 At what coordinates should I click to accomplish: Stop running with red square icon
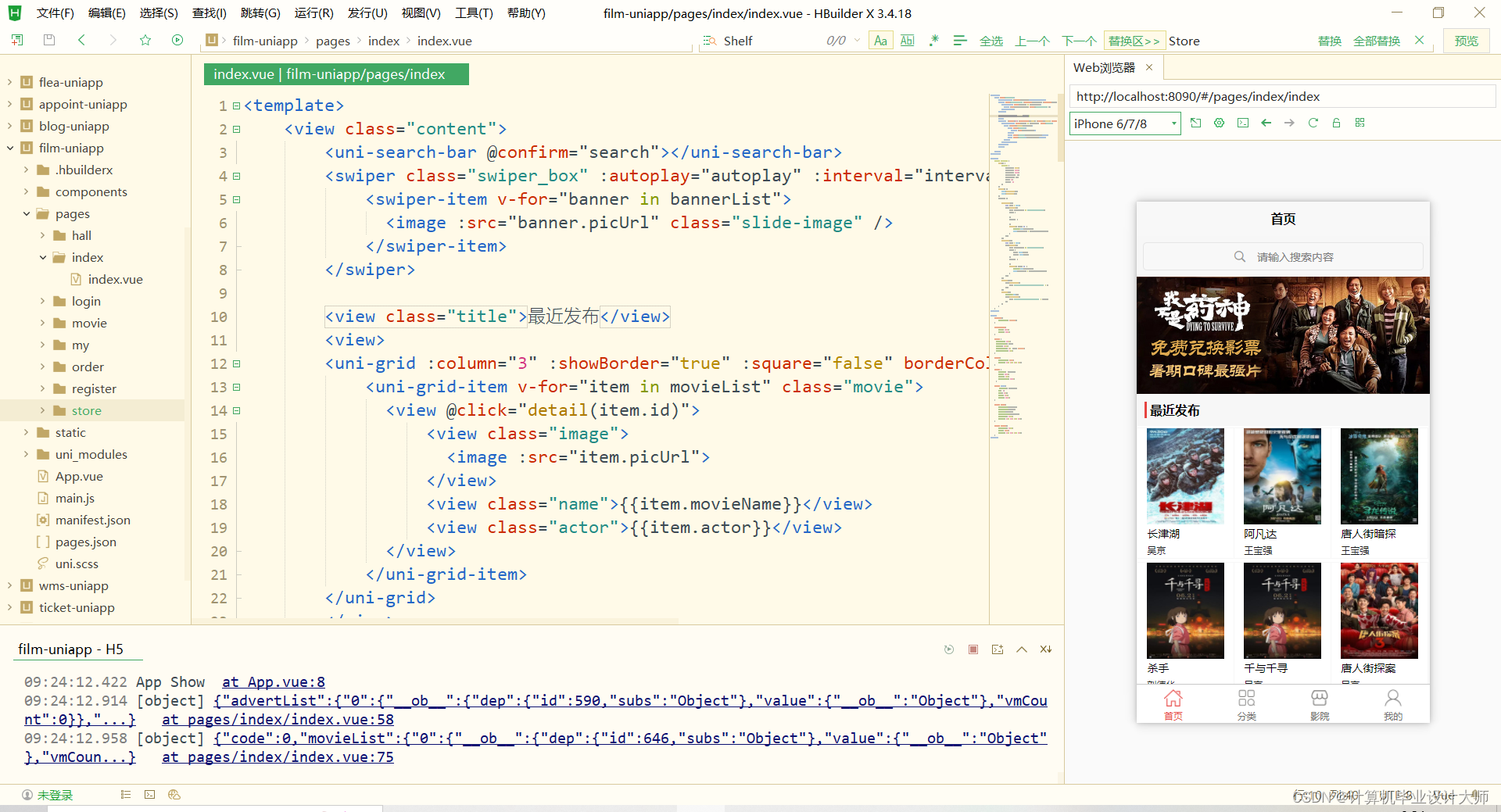(973, 649)
